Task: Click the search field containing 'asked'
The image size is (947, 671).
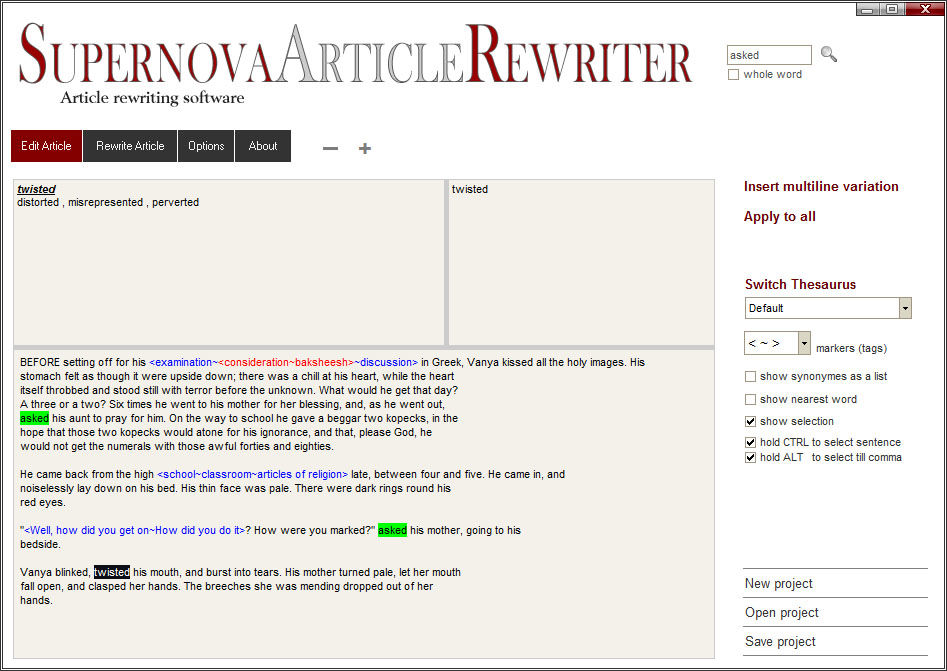Action: [x=769, y=55]
